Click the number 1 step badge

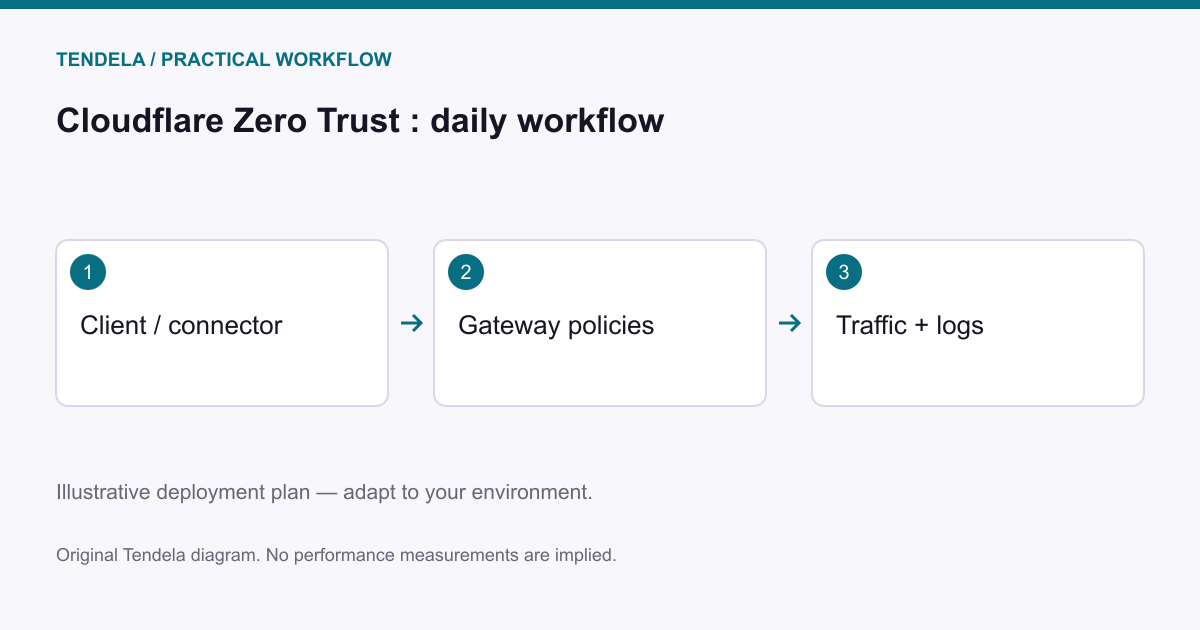(88, 272)
